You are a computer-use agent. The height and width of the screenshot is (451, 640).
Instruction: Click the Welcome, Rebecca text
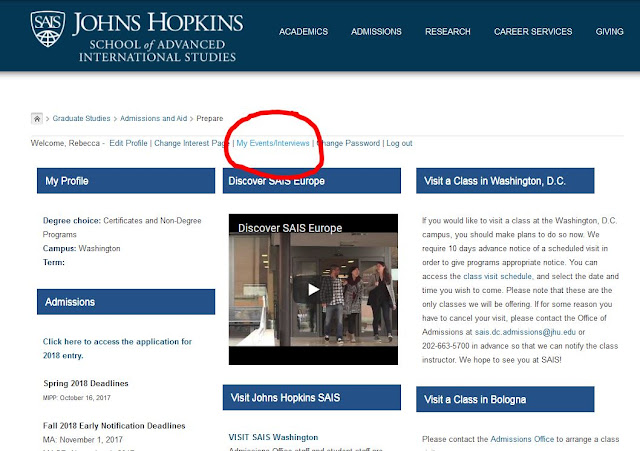click(65, 143)
